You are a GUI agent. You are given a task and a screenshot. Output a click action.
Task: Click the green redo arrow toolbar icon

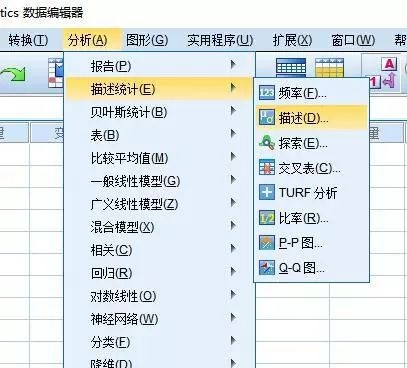coord(13,73)
